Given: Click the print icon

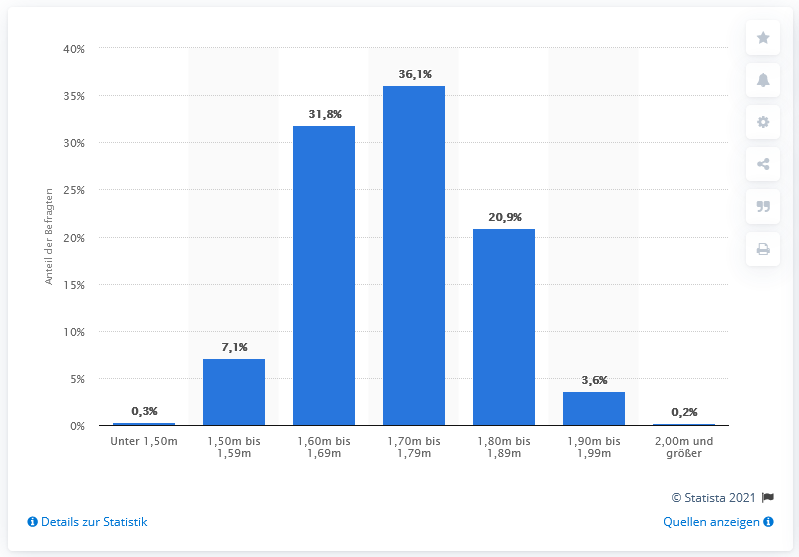Looking at the screenshot, I should pos(763,249).
